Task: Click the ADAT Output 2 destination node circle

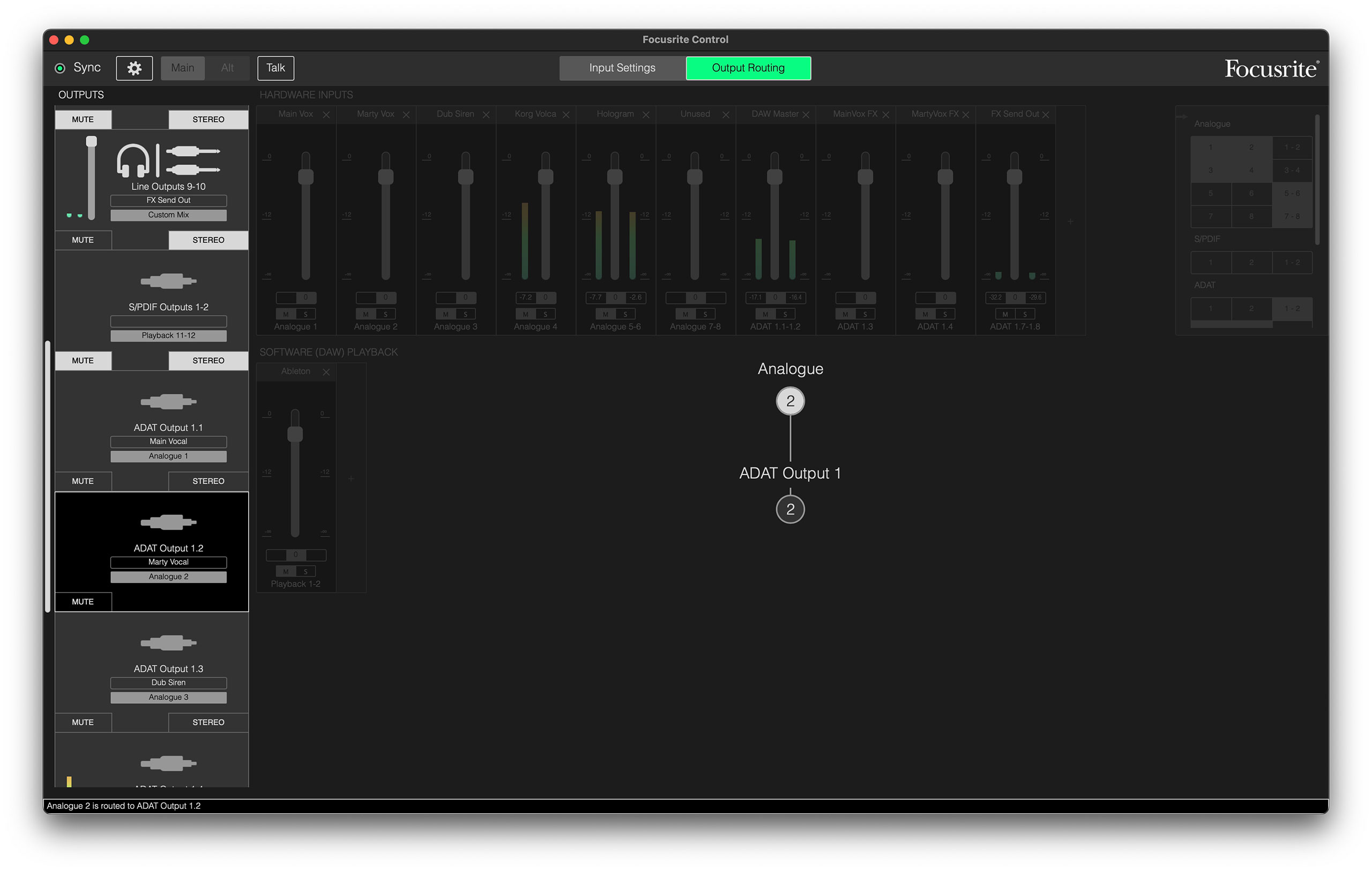Action: pyautogui.click(x=791, y=509)
